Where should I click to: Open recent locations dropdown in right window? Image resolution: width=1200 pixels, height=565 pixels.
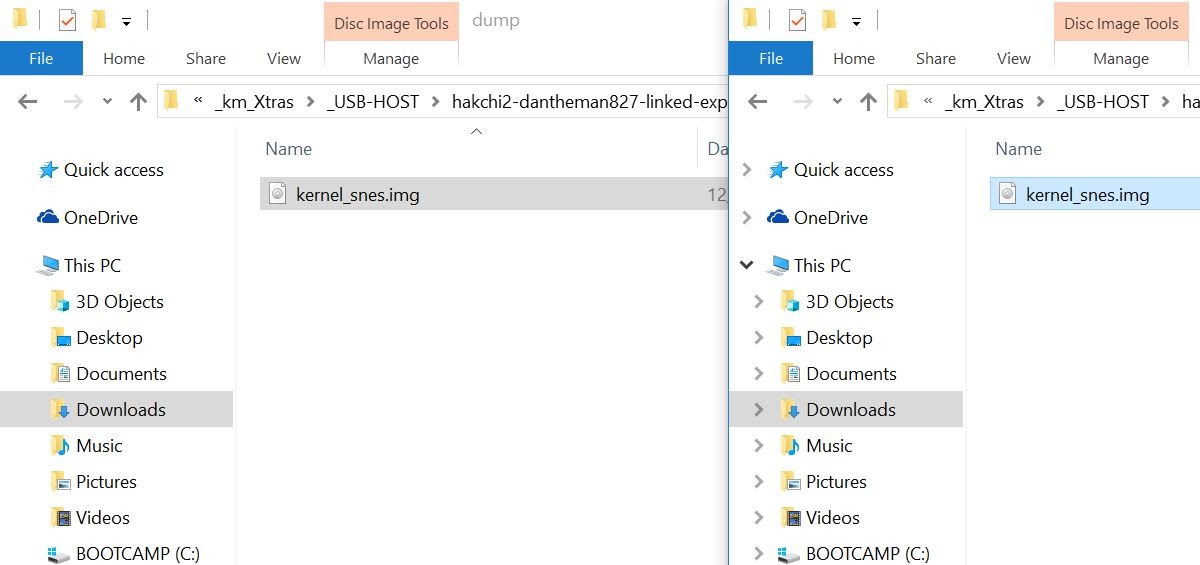point(837,102)
